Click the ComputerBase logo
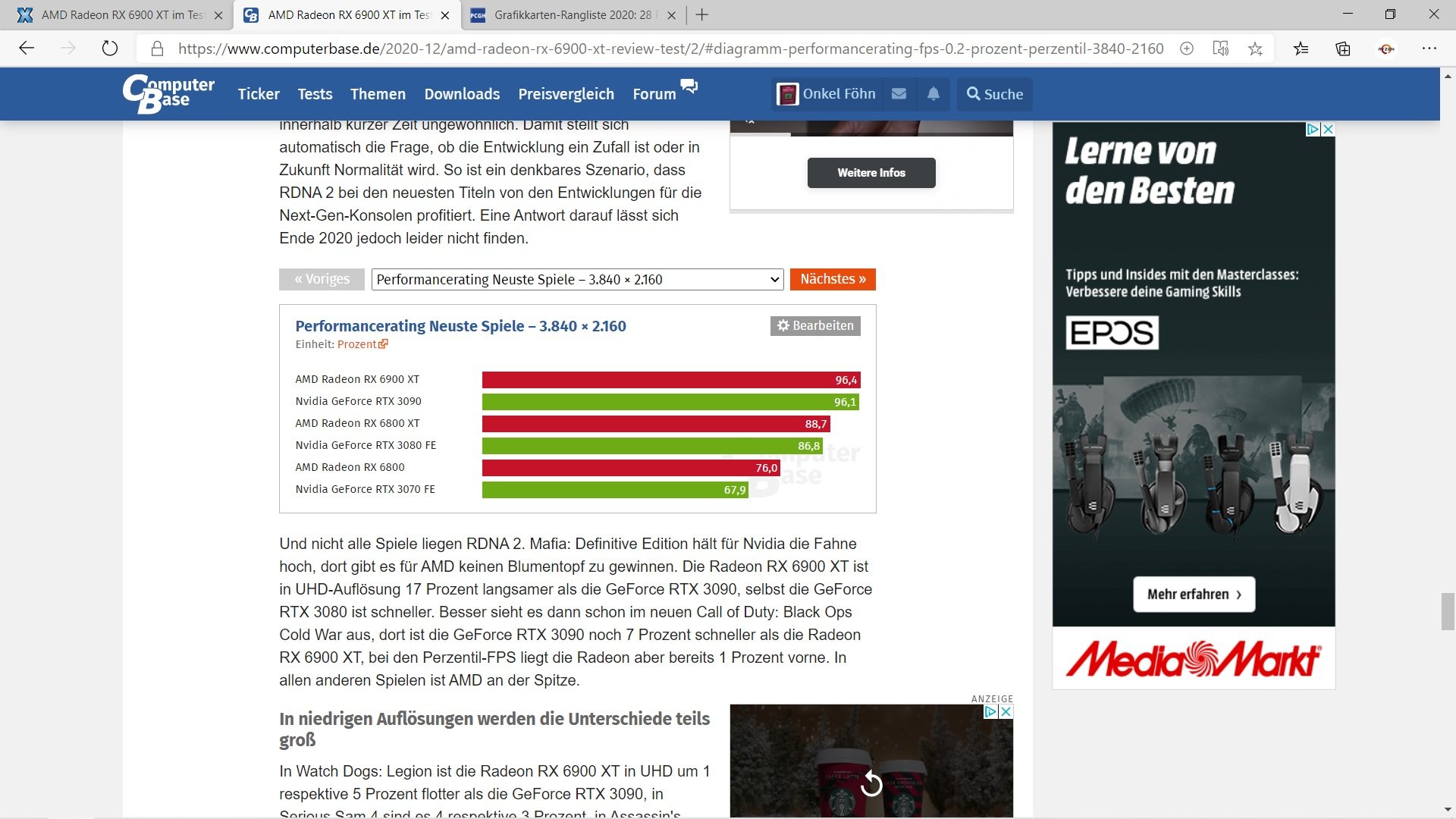 coord(168,94)
